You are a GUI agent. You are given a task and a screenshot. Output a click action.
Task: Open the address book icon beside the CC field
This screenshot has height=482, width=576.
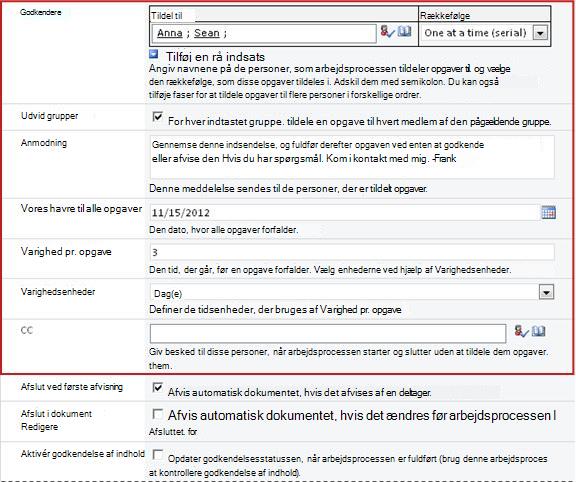tap(539, 331)
